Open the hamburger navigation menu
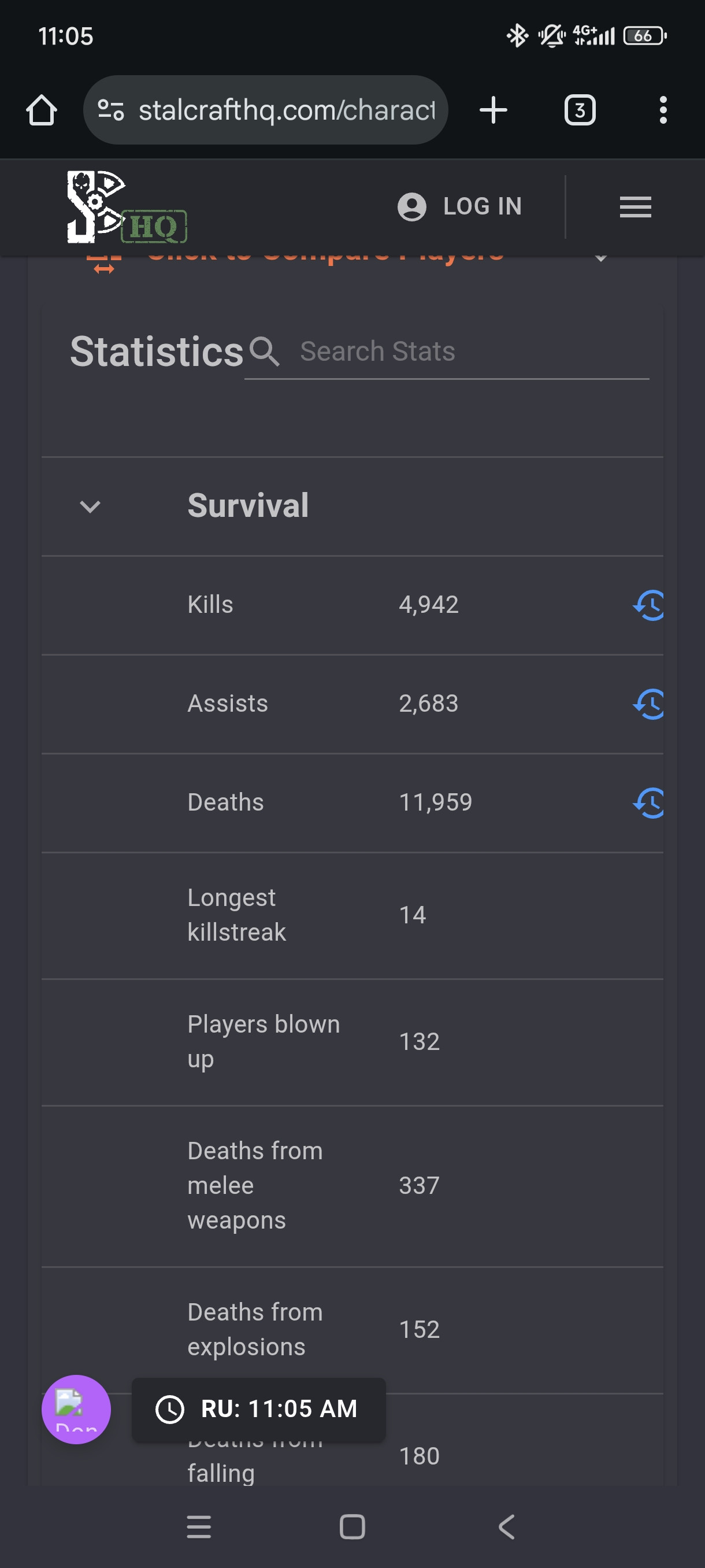This screenshot has height=1568, width=705. click(635, 207)
